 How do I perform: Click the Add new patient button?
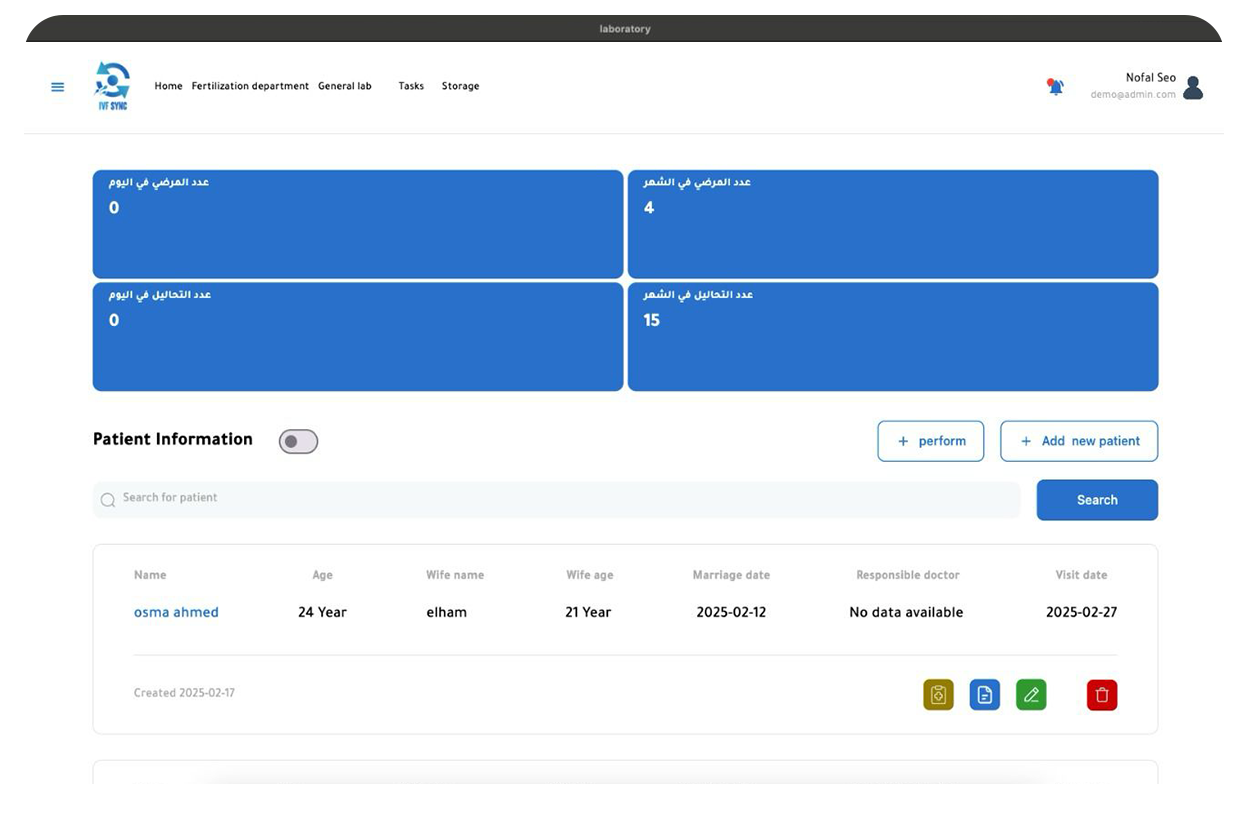[x=1079, y=441]
